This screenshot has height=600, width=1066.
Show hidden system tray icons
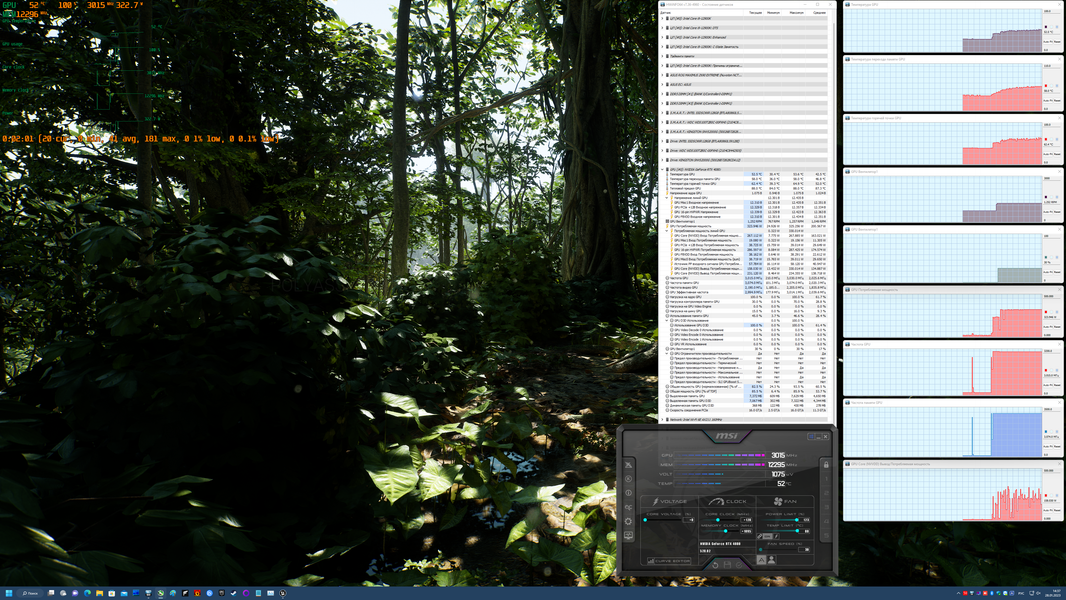959,593
